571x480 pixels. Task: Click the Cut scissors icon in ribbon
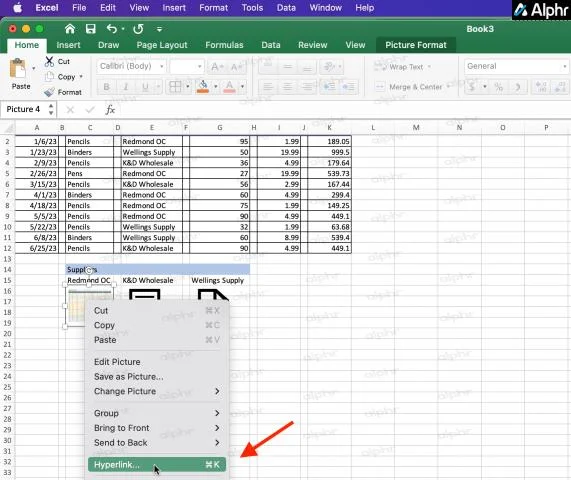(x=49, y=62)
